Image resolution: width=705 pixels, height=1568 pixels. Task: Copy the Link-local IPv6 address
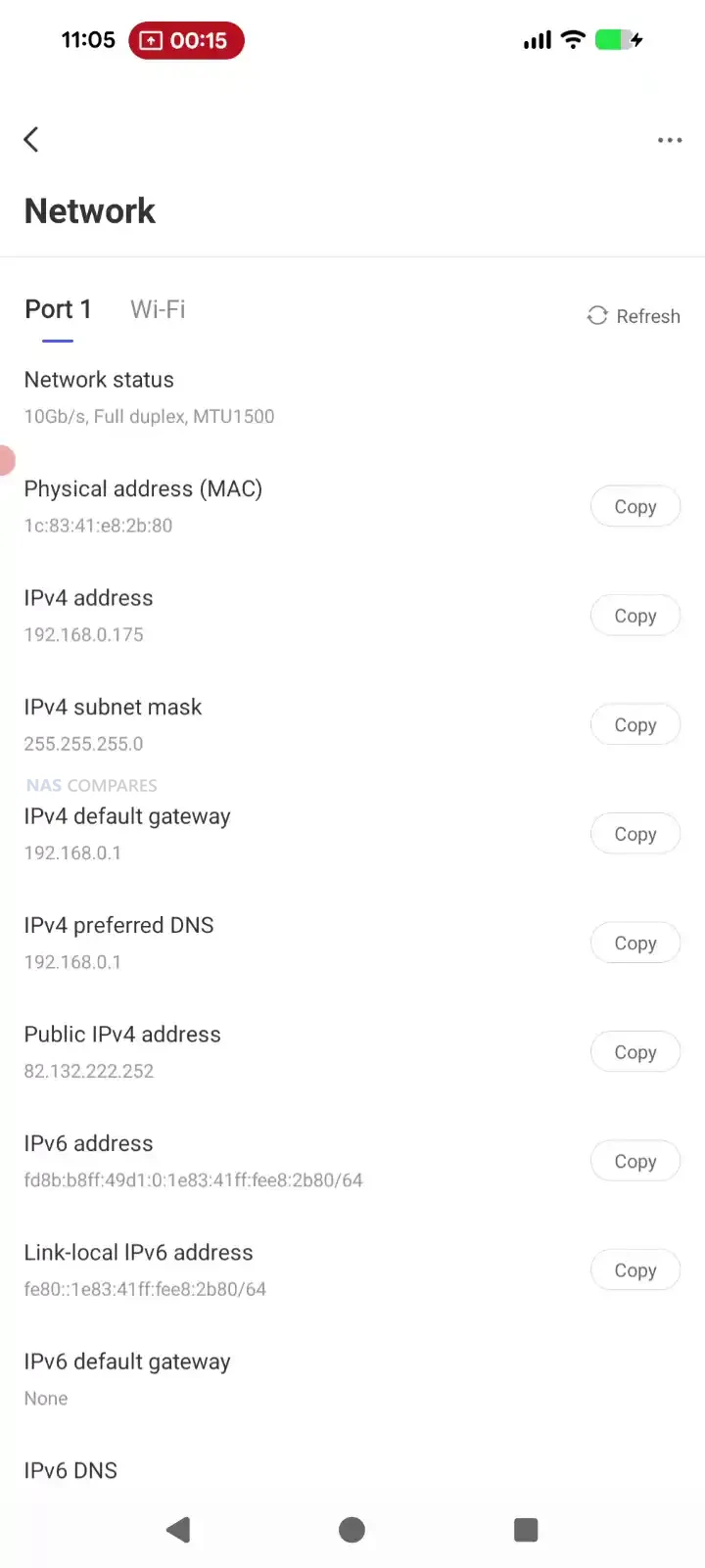634,1270
